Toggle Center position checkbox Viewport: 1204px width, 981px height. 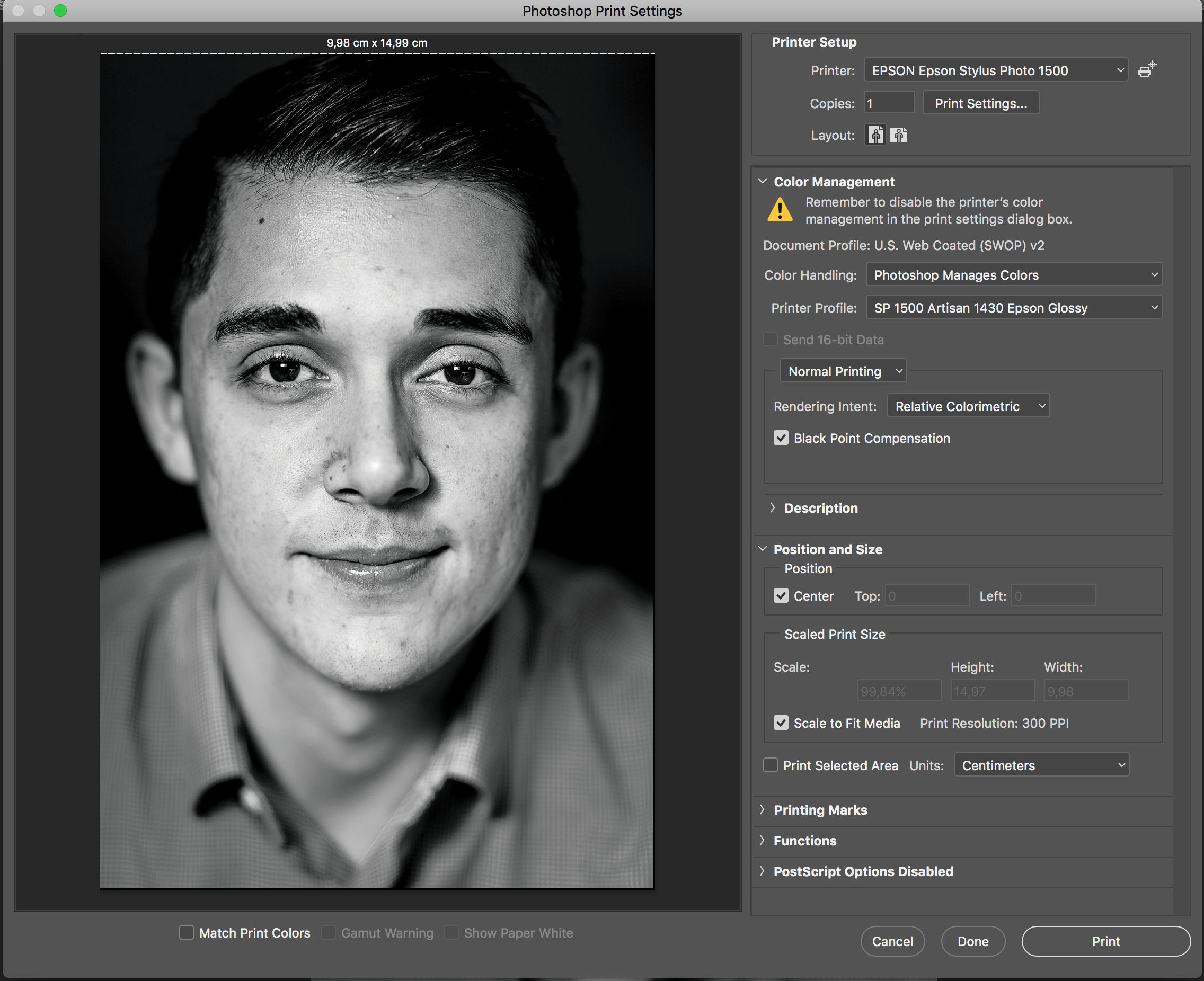(781, 595)
